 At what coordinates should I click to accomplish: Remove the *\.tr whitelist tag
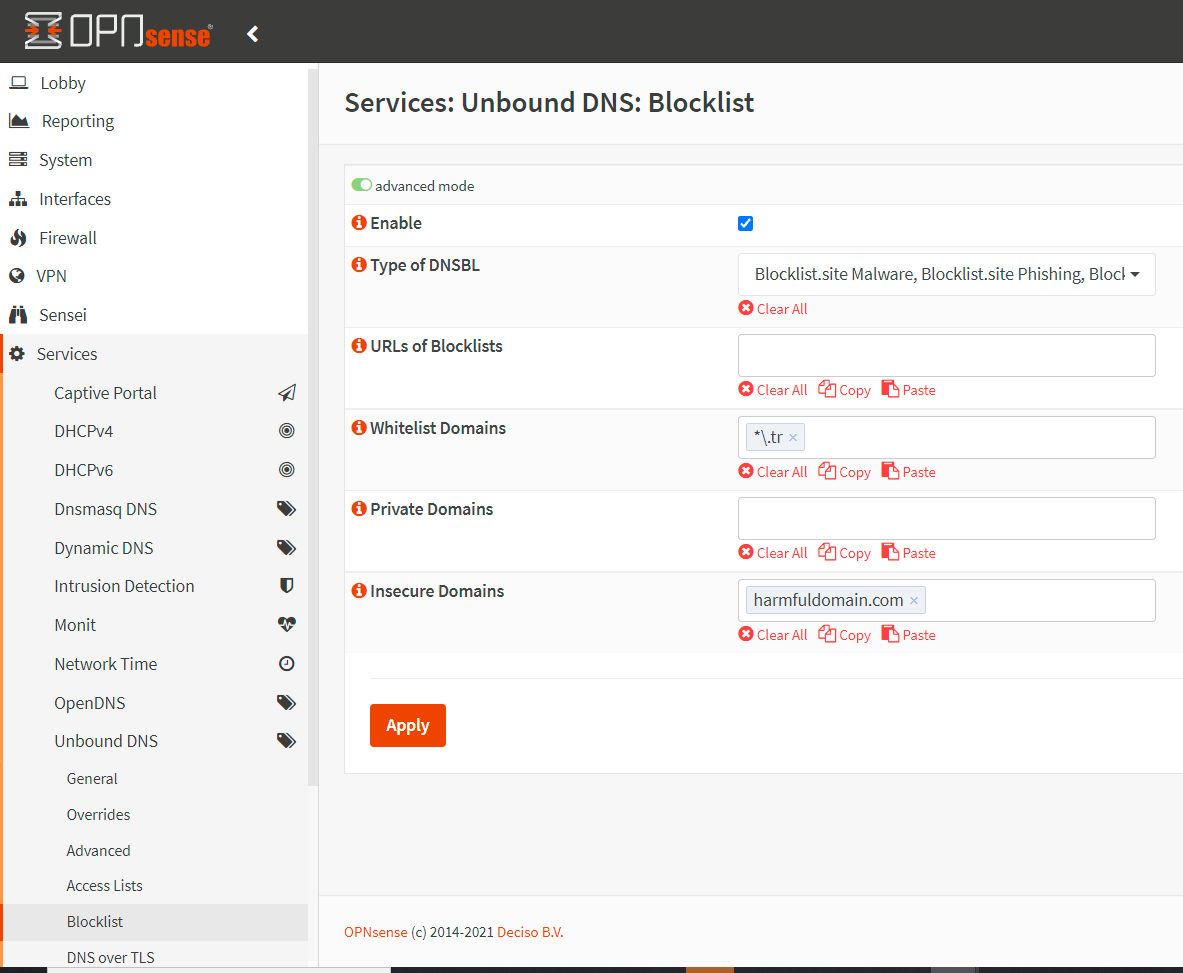pyautogui.click(x=793, y=438)
